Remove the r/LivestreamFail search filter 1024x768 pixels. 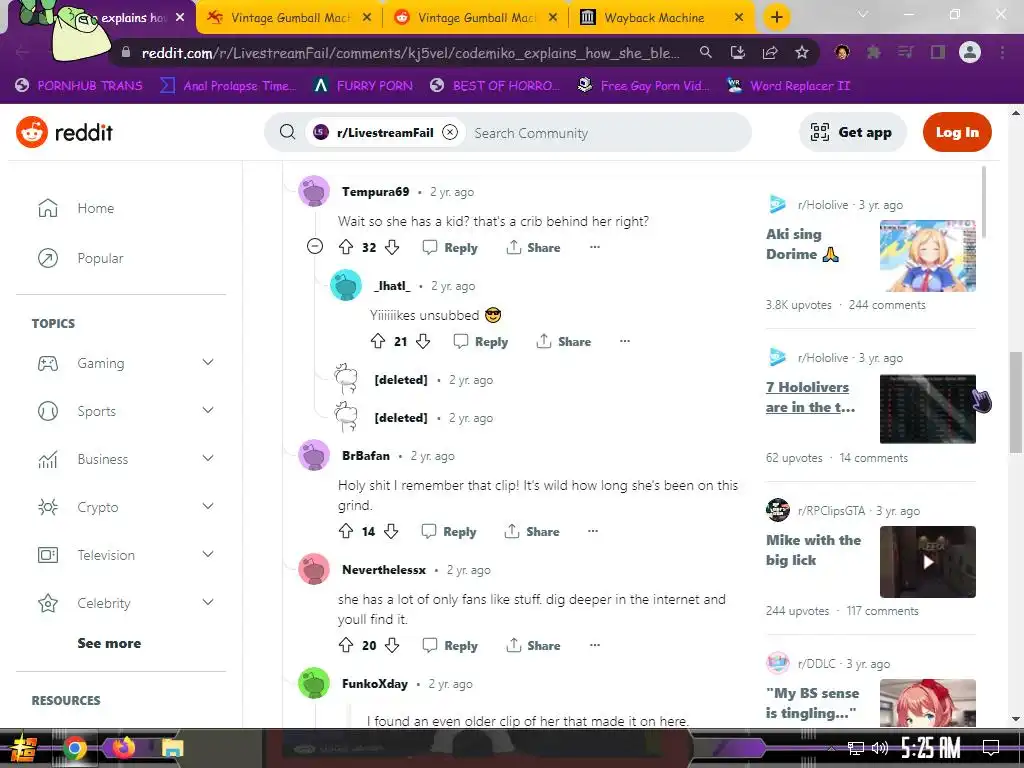coord(450,133)
